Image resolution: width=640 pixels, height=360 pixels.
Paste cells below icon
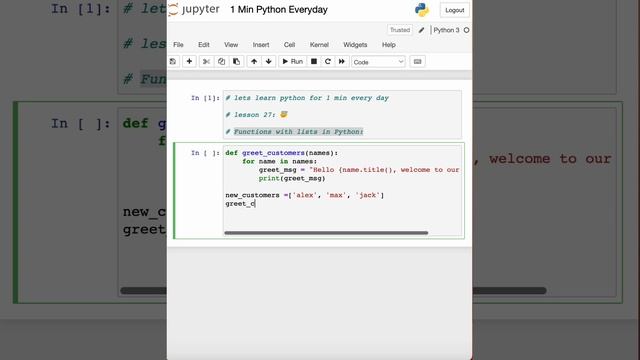[236, 62]
